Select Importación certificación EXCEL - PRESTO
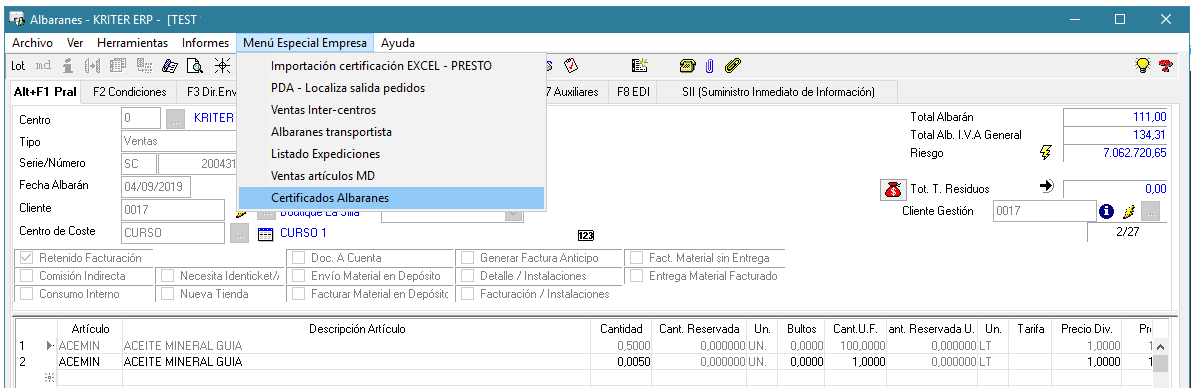Image resolution: width=1191 pixels, height=388 pixels. coord(391,66)
